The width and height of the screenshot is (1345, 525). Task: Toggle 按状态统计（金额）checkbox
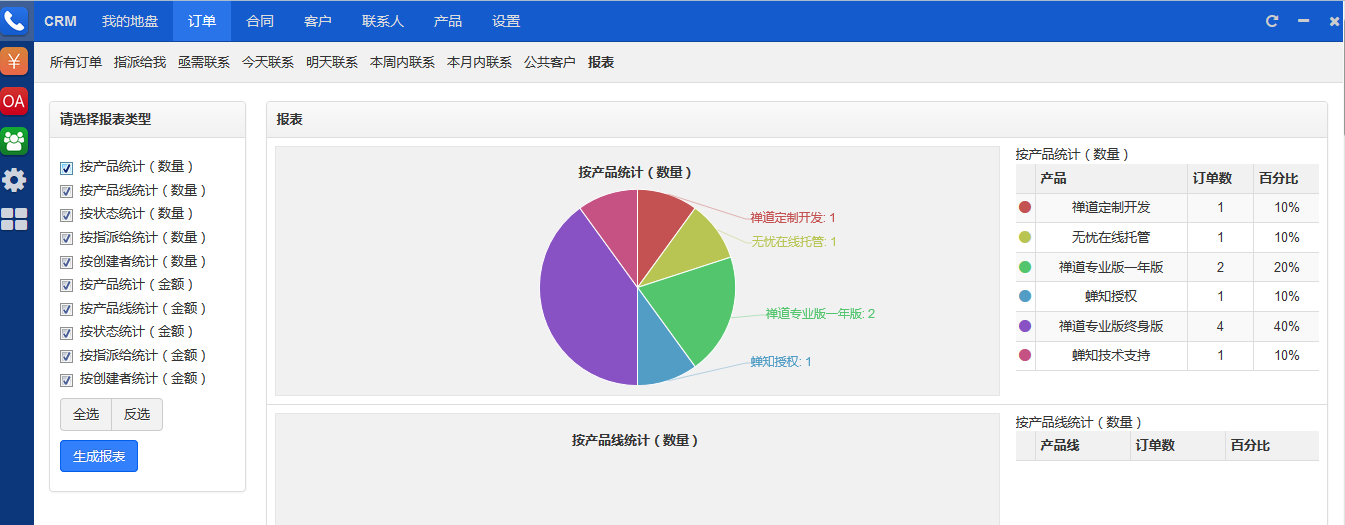point(67,333)
